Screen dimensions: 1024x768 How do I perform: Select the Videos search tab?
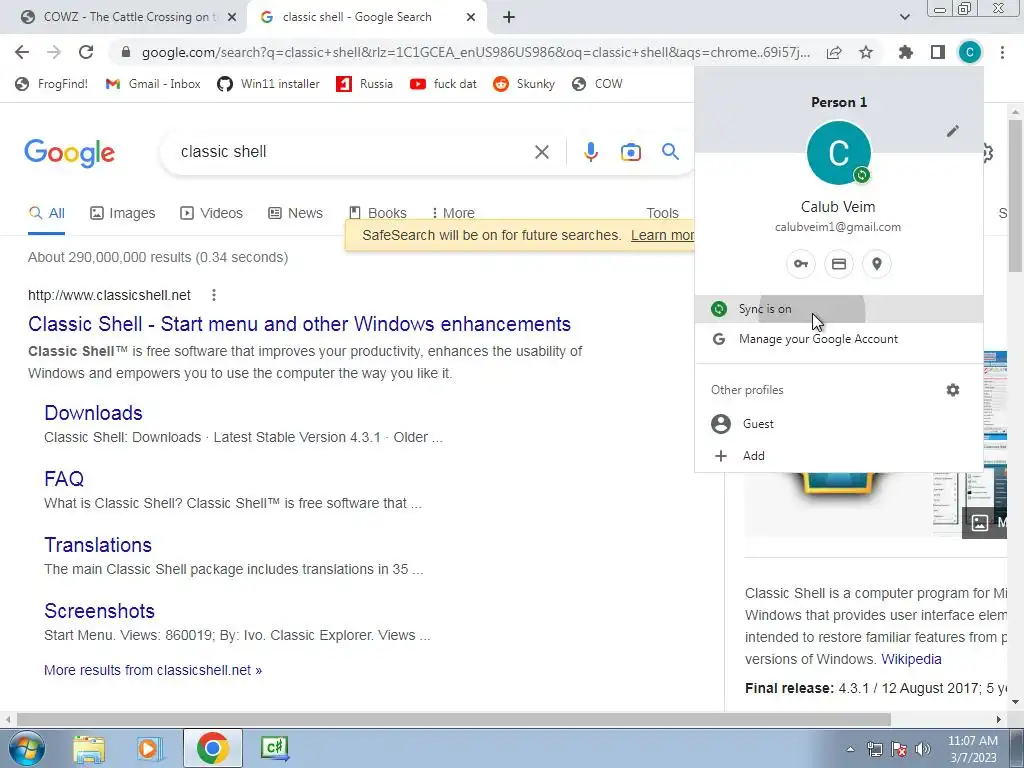pos(211,213)
